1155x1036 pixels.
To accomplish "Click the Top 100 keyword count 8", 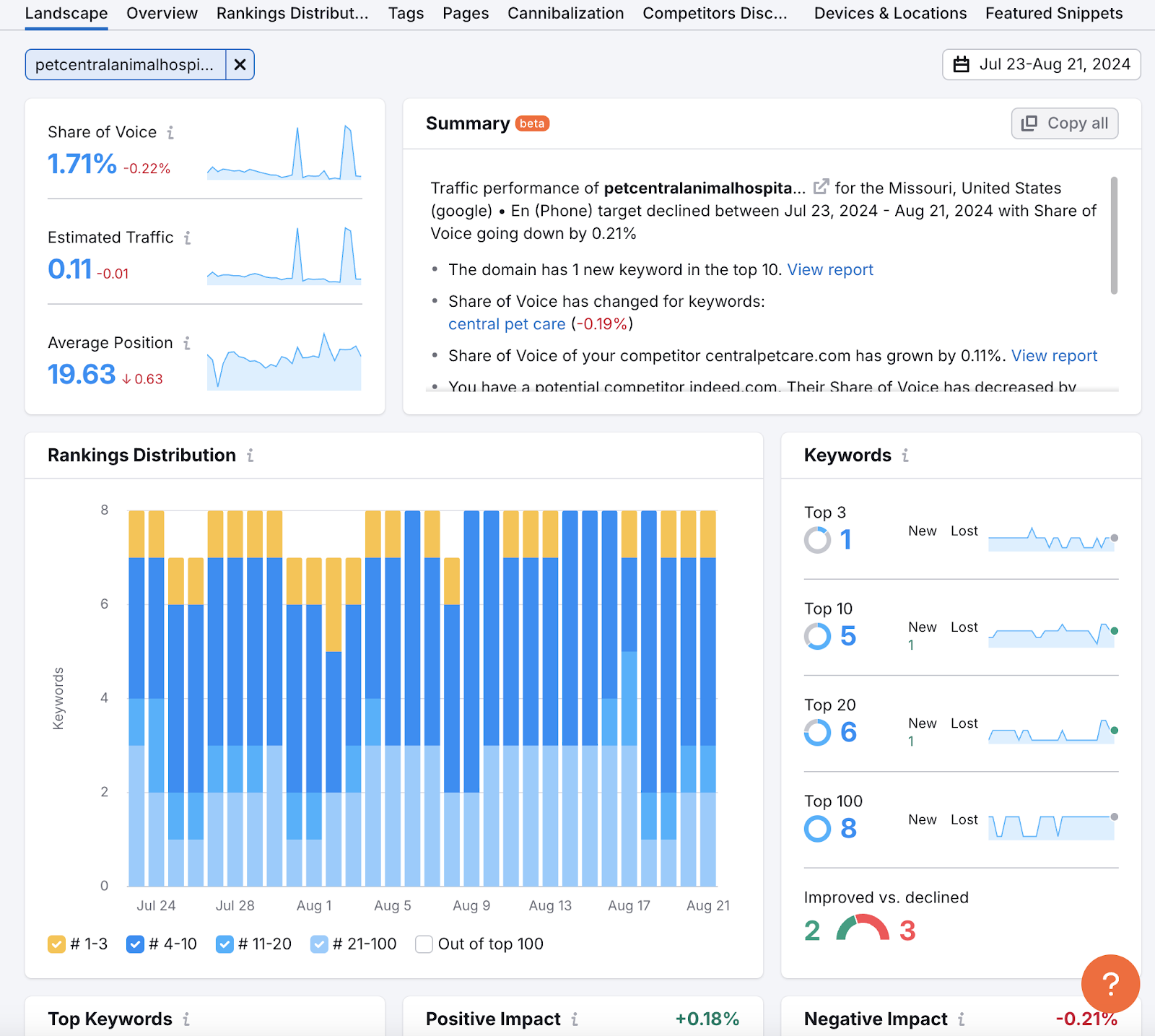I will pos(848,828).
